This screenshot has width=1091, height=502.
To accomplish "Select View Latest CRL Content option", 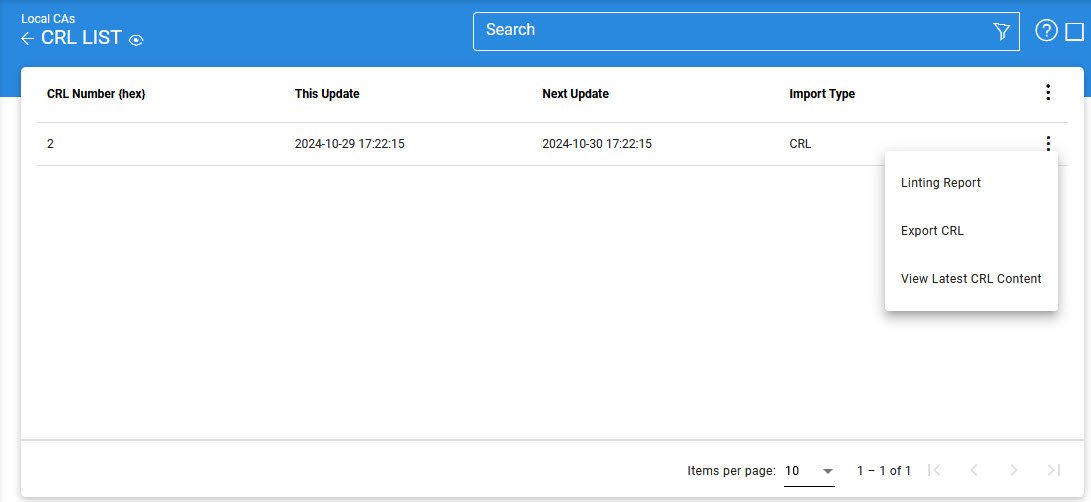I will point(971,279).
